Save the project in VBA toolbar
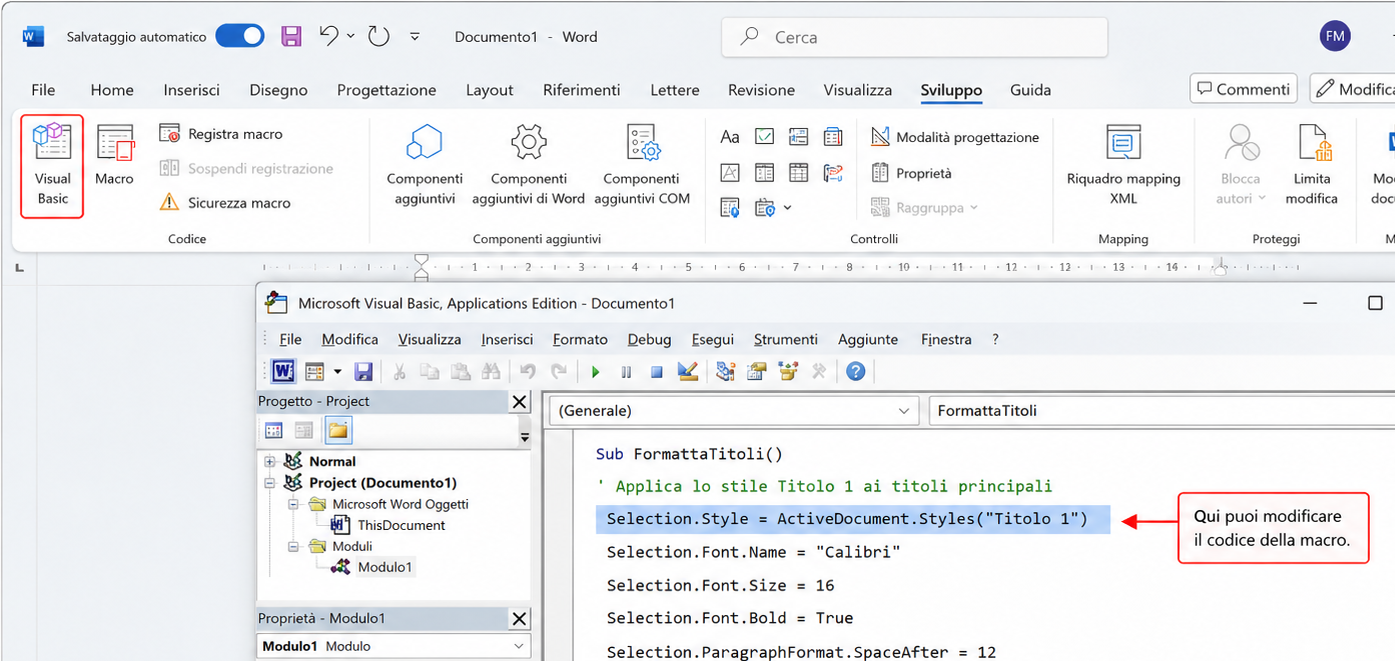1395x661 pixels. pyautogui.click(x=364, y=372)
